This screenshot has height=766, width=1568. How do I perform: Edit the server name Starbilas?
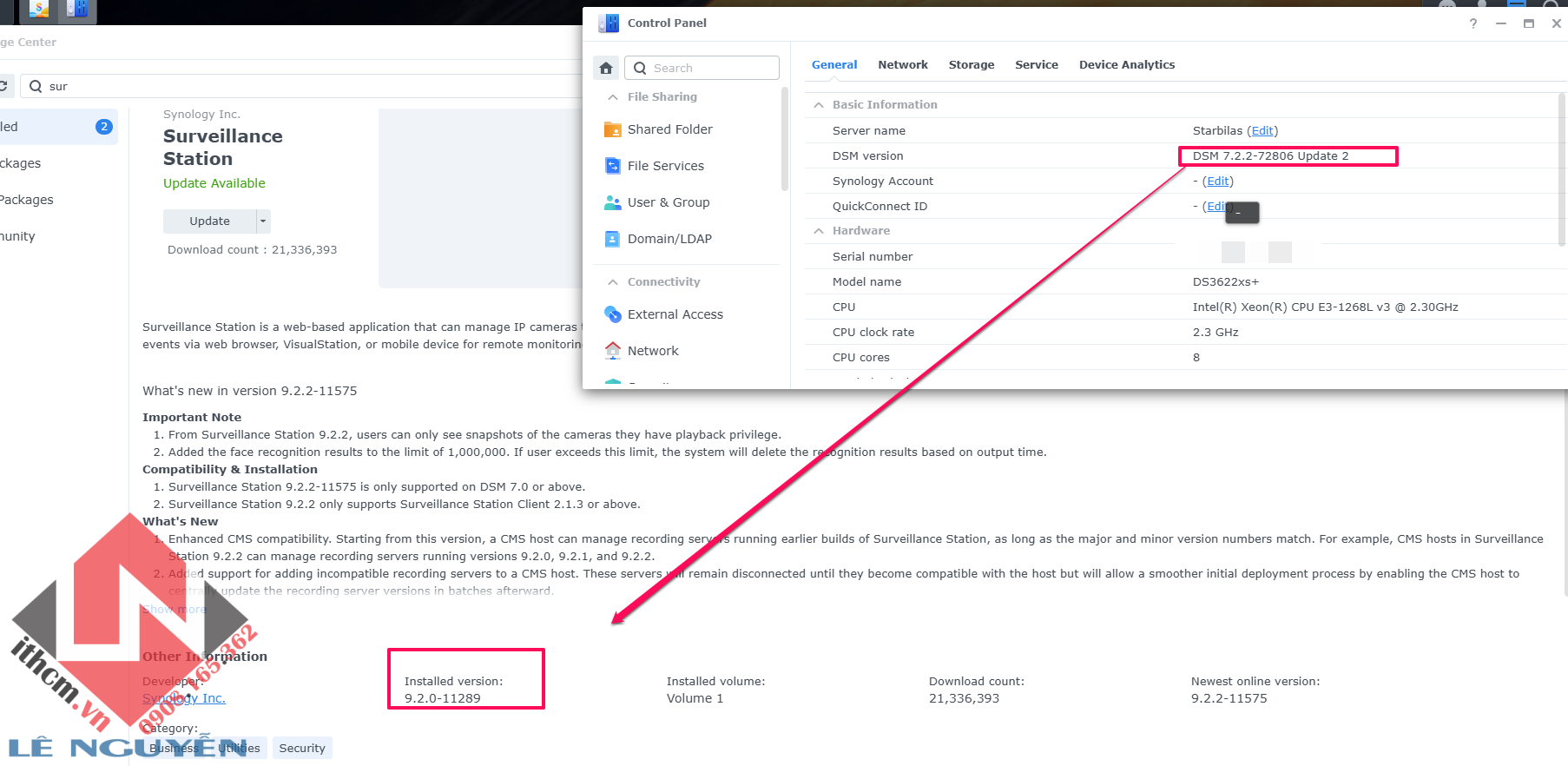coord(1262,131)
